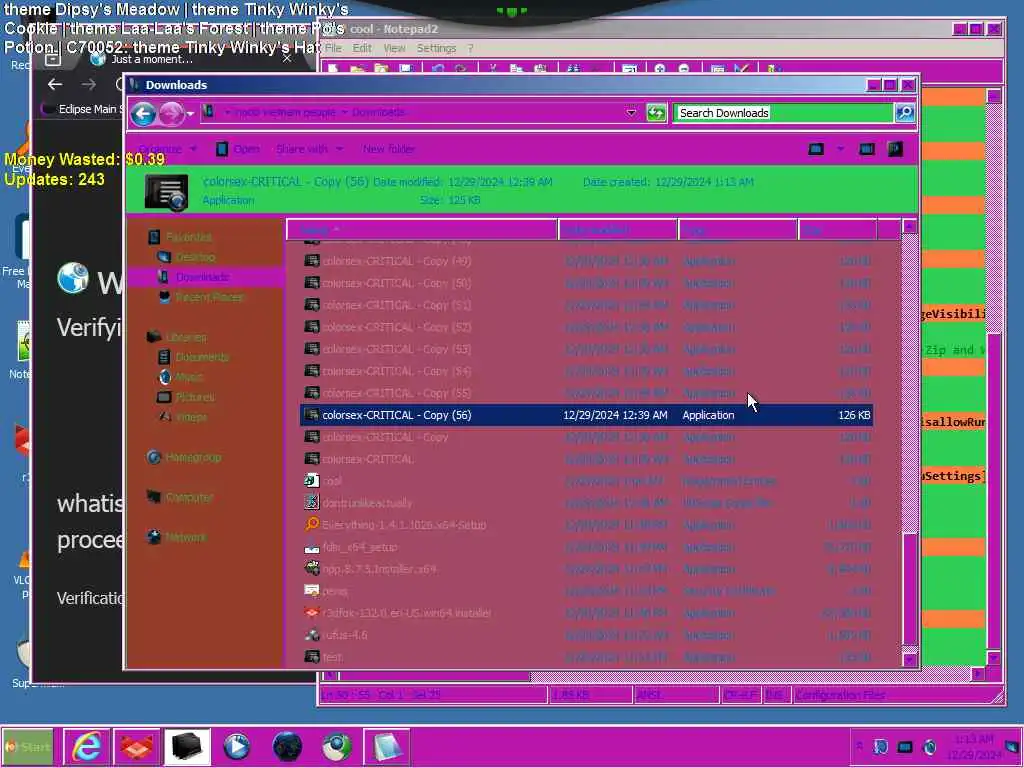The height and width of the screenshot is (768, 1024).
Task: Open recent locations dropdown beside Forward arrow
Action: (190, 114)
